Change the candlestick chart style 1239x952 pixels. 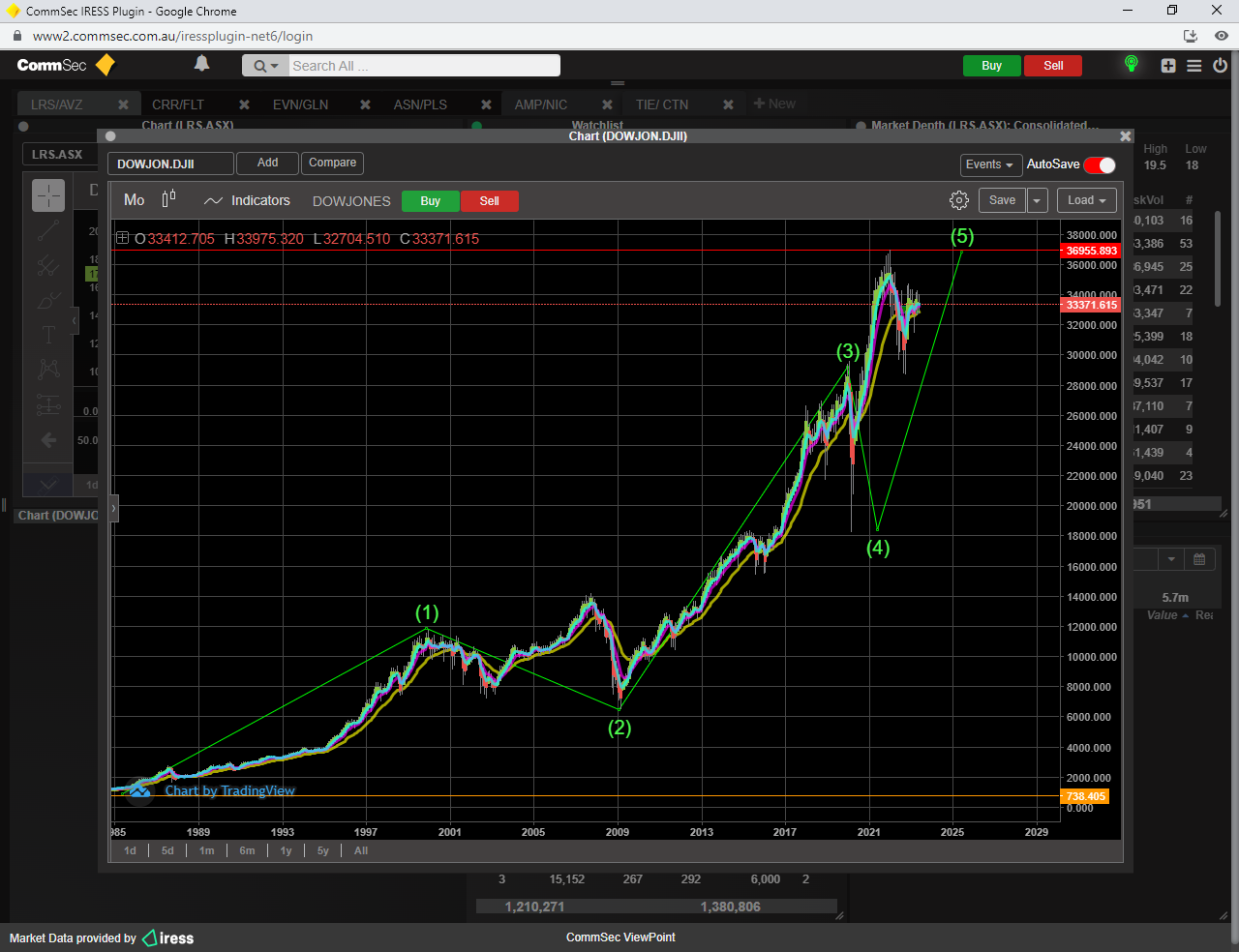coord(168,199)
